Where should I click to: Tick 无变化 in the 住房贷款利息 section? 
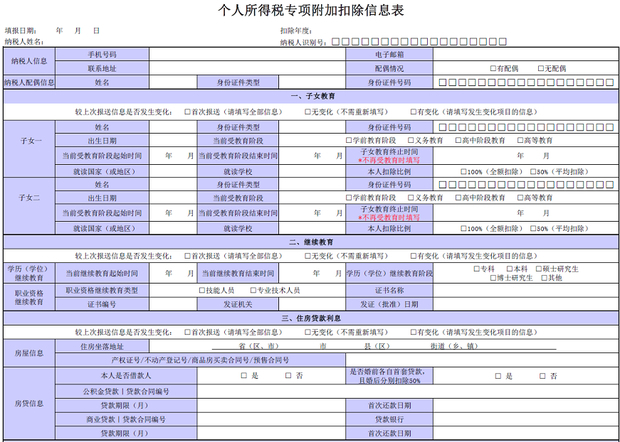308,332
